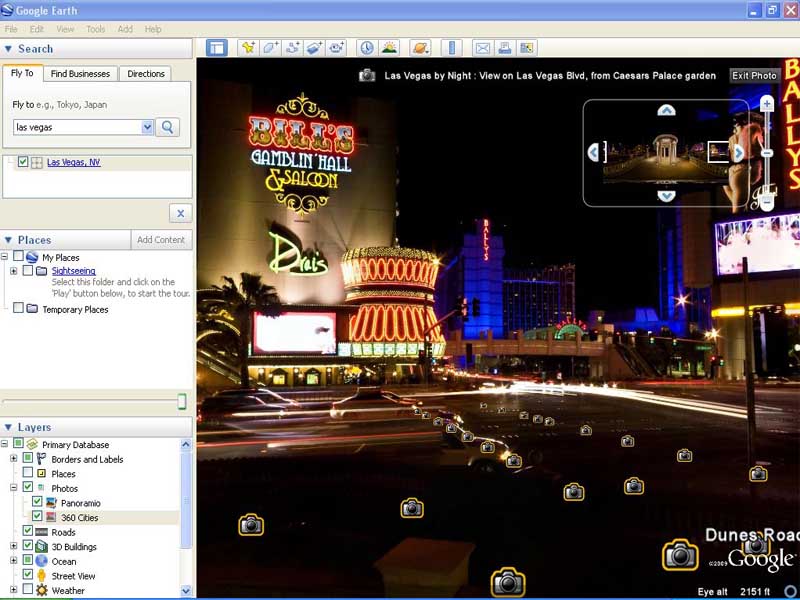Click the Street View pegman layer icon
Image resolution: width=800 pixels, height=600 pixels.
(x=41, y=576)
